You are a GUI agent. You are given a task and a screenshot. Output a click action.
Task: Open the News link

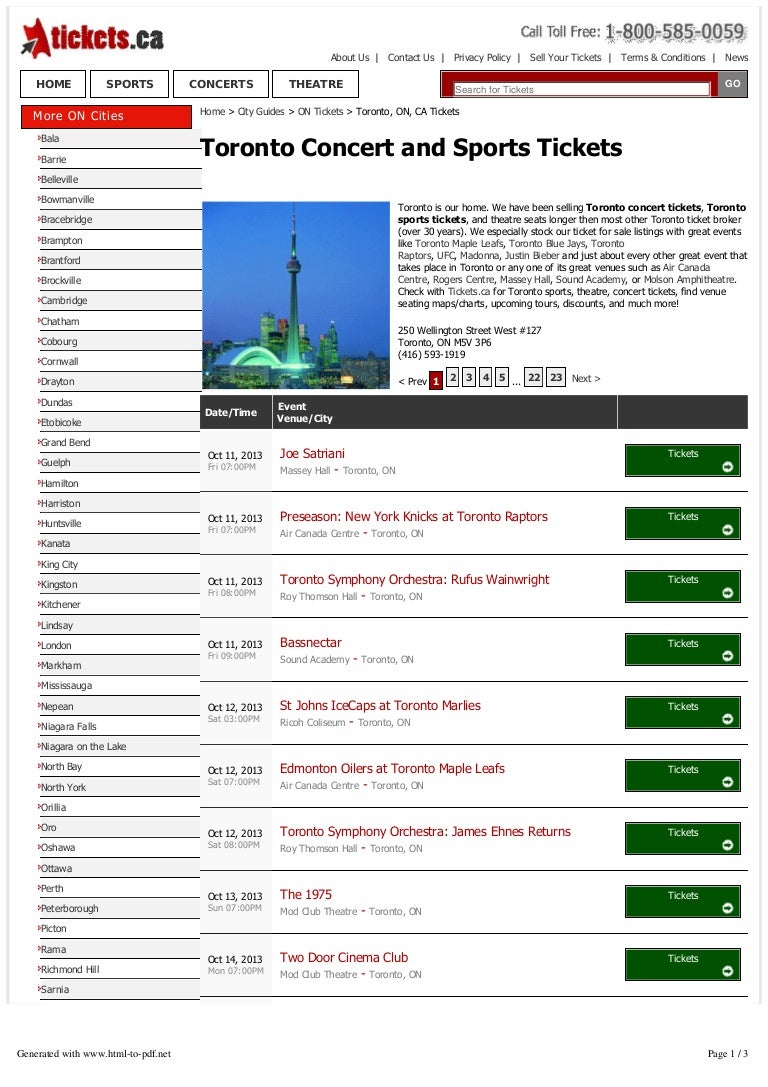(x=736, y=58)
